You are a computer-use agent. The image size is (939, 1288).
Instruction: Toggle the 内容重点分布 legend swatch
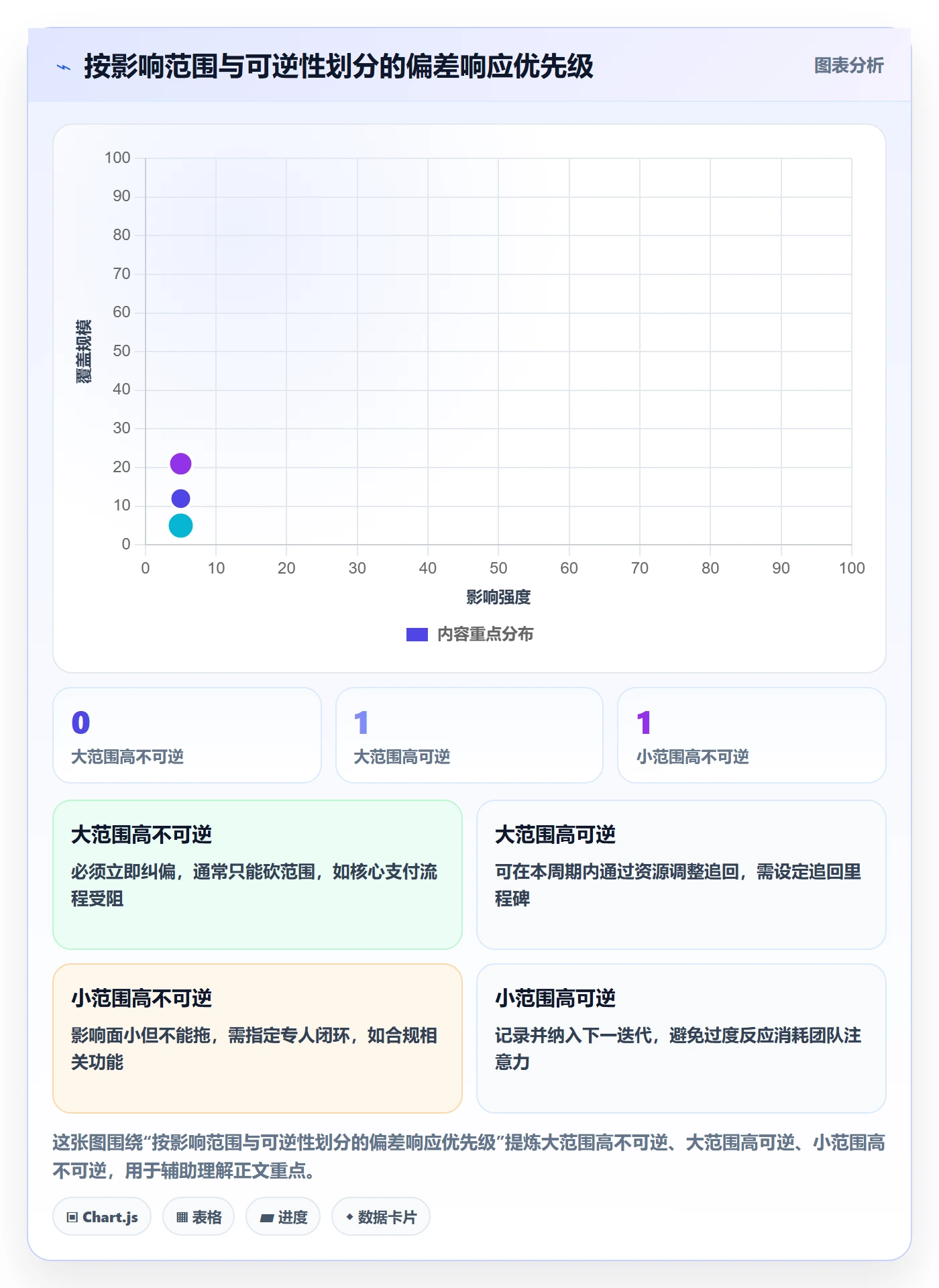point(417,635)
